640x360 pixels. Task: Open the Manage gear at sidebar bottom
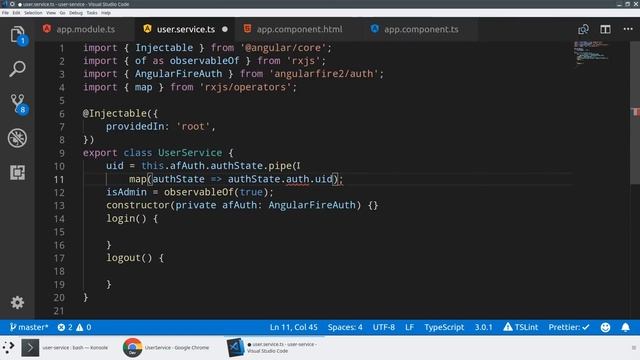[17, 302]
